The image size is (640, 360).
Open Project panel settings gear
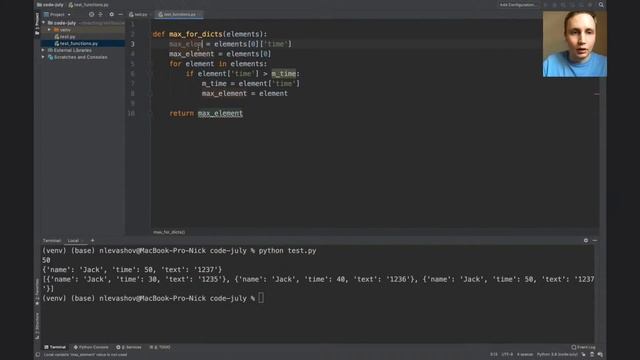pos(111,14)
